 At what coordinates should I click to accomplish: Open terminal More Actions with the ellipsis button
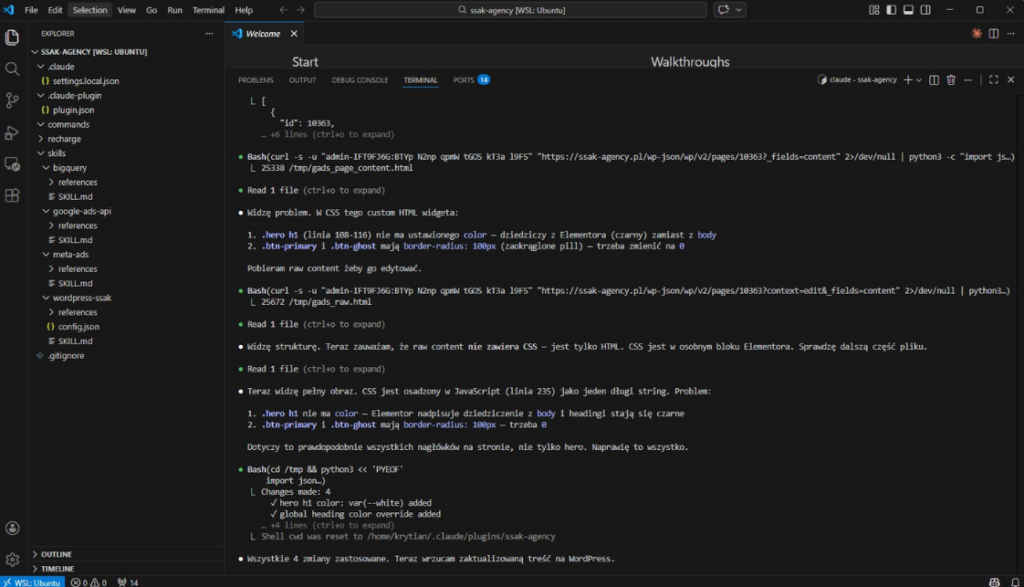coord(967,79)
